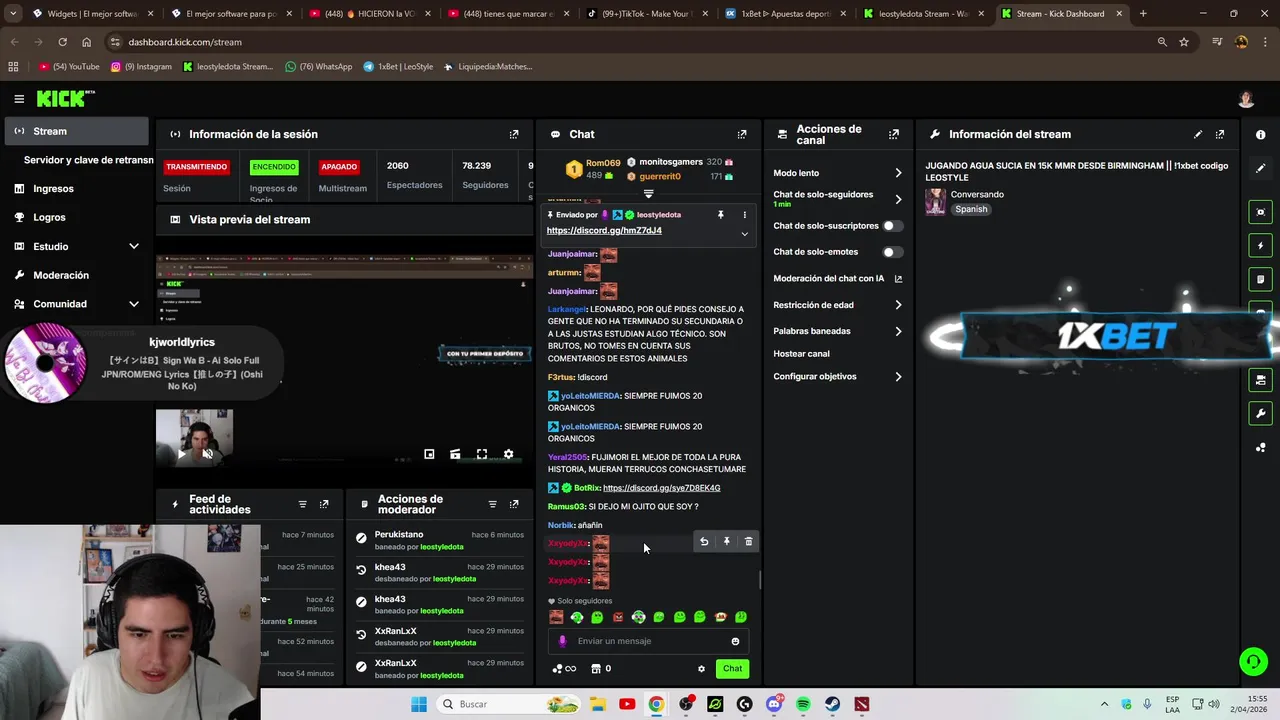Image resolution: width=1280 pixels, height=720 pixels.
Task: Delete XxyodyXx message with trash icon
Action: pyautogui.click(x=748, y=541)
